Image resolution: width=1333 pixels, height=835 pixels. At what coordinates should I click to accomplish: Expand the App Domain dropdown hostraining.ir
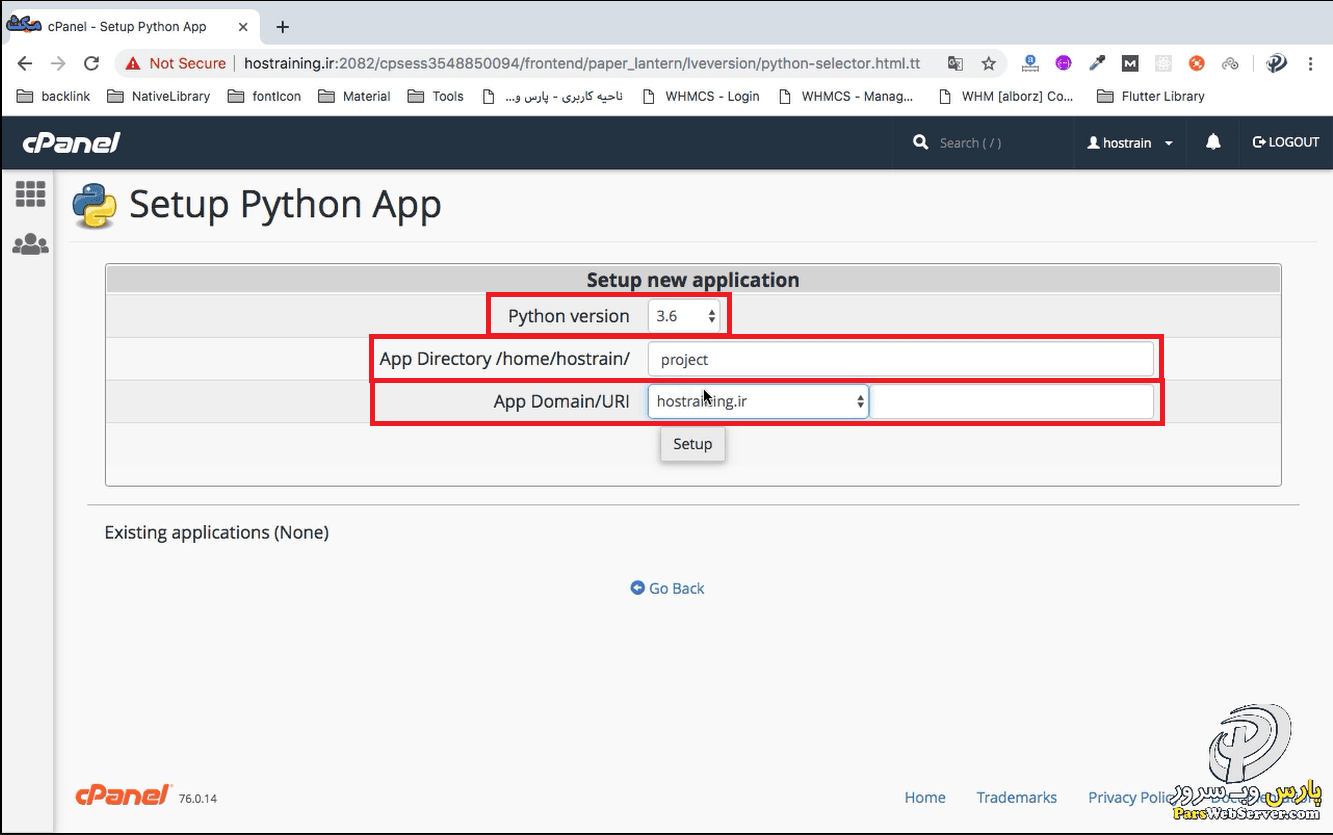[758, 401]
